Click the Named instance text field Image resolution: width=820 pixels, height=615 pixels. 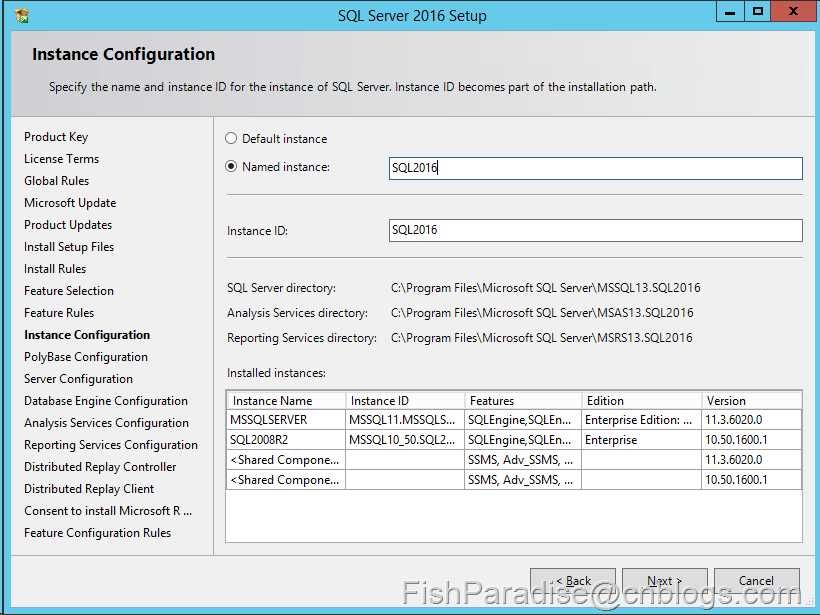[595, 168]
